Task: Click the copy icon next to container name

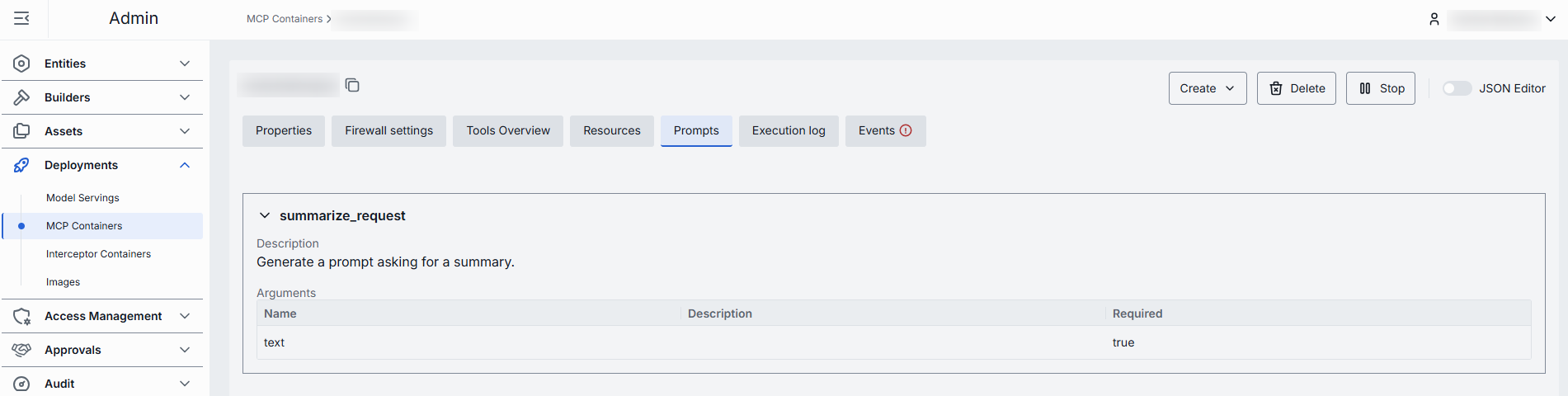Action: [352, 85]
